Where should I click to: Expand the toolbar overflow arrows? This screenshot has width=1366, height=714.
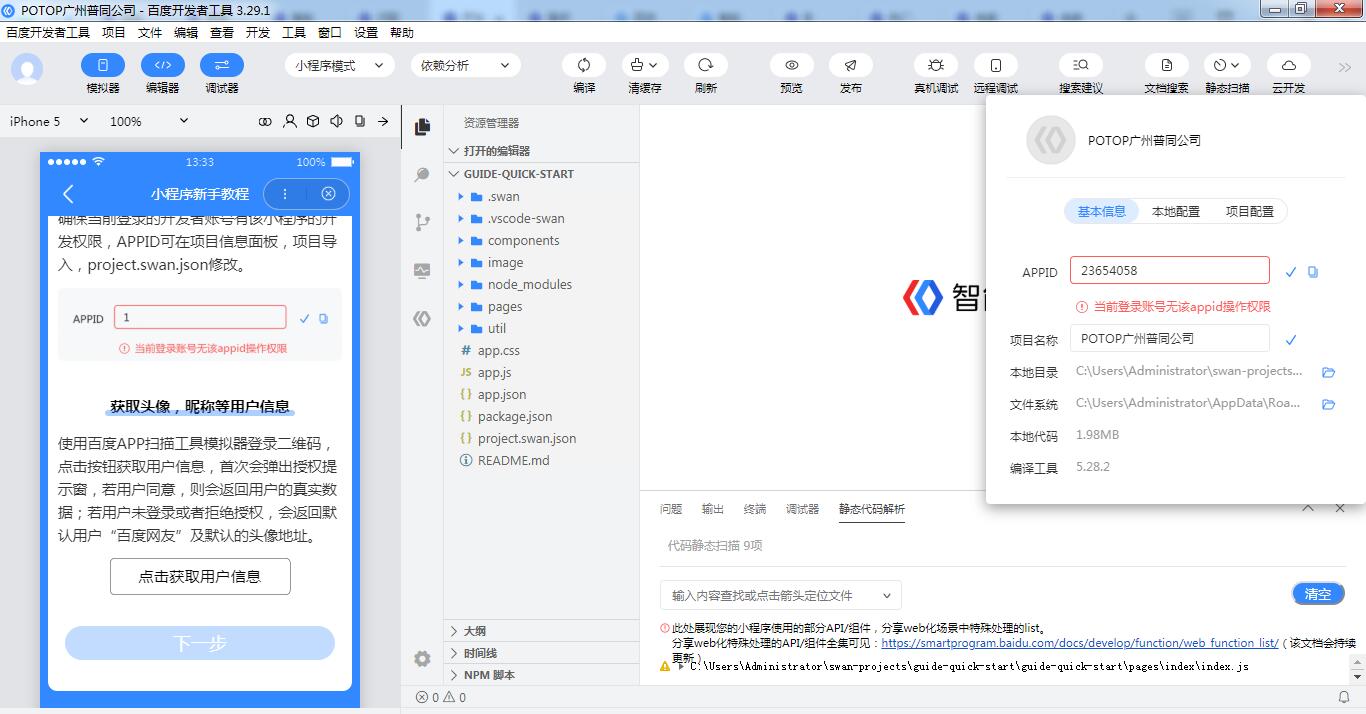click(x=1345, y=67)
